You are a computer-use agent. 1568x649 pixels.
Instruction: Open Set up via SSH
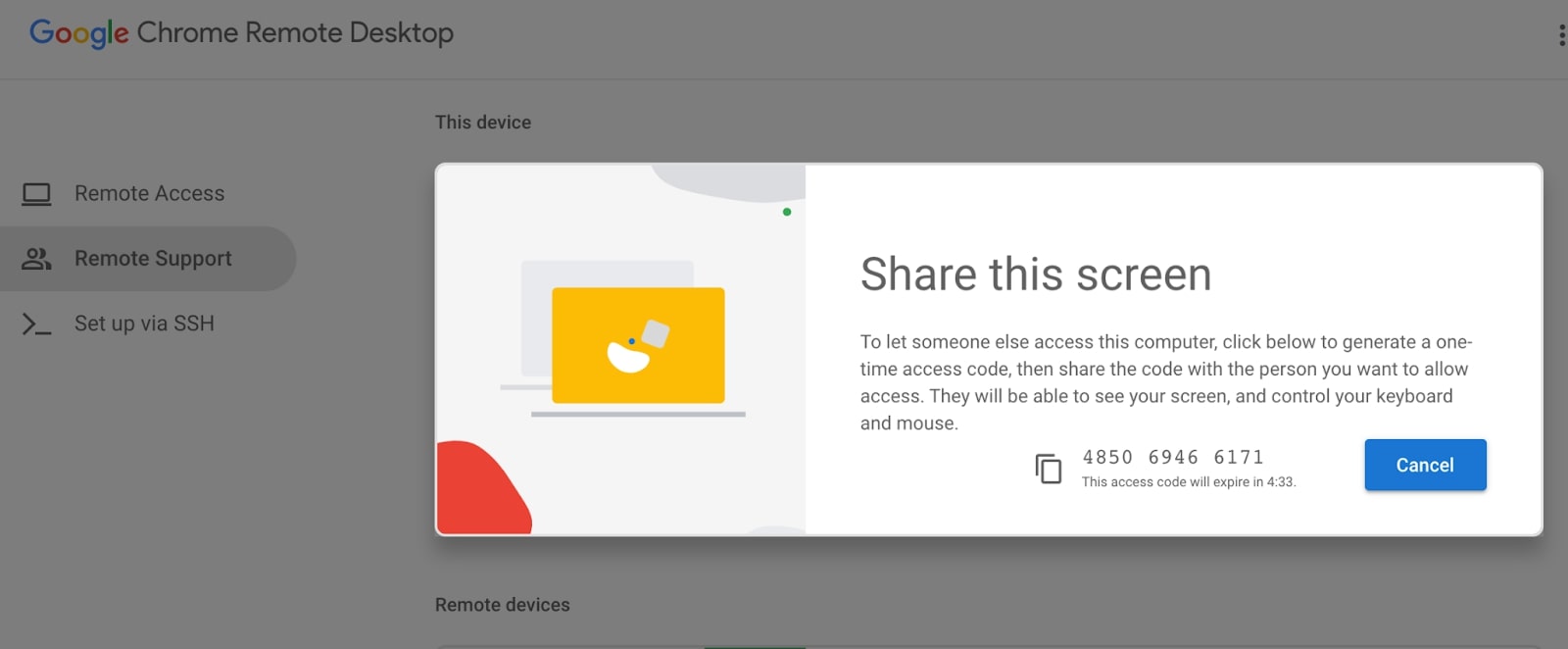(148, 324)
